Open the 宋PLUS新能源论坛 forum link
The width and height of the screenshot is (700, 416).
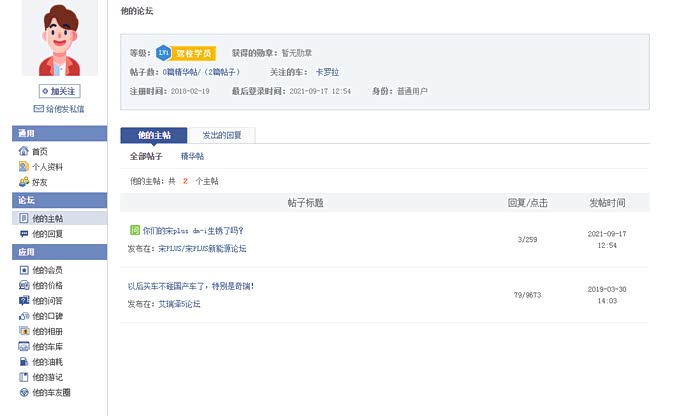tap(202, 248)
